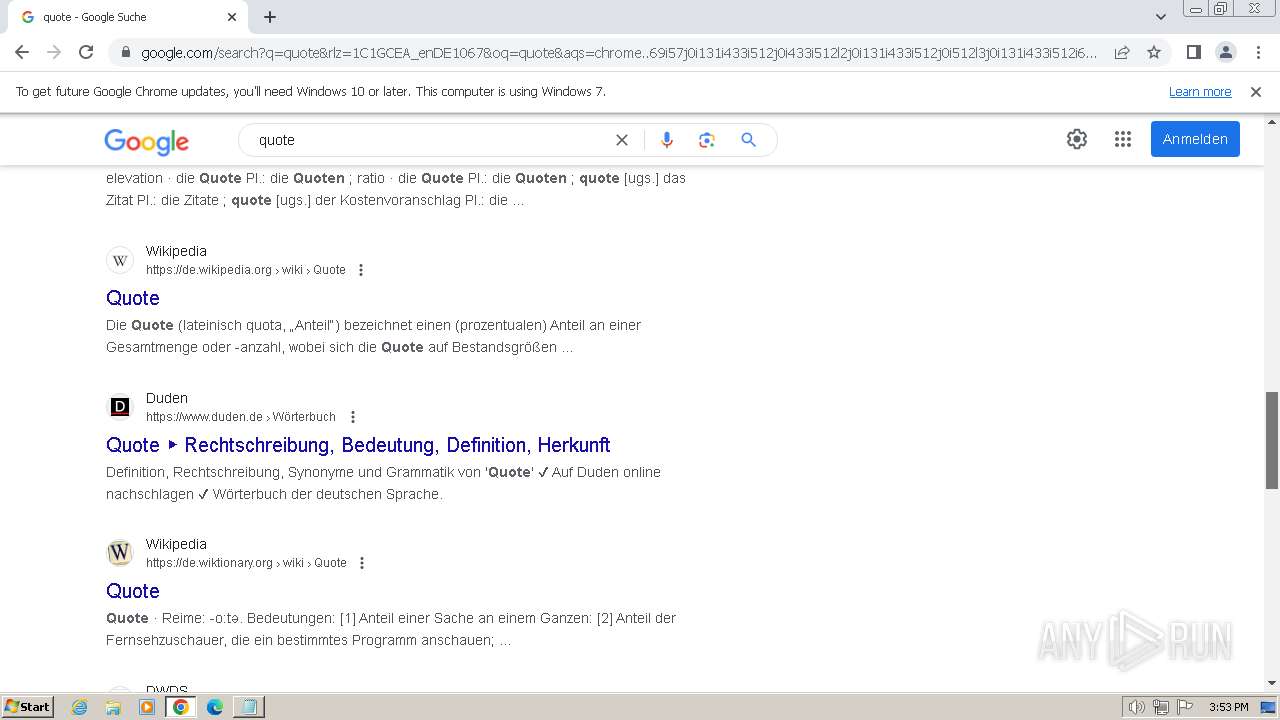Open volume control in system tray
Screen dimensions: 1280x720
tap(1137, 707)
